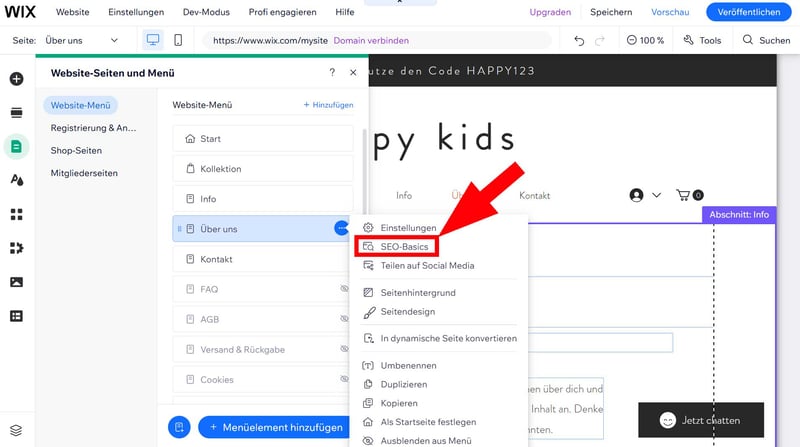Close the Website-Seiten und Menü panel
Viewport: 800px width, 447px height.
[x=353, y=72]
